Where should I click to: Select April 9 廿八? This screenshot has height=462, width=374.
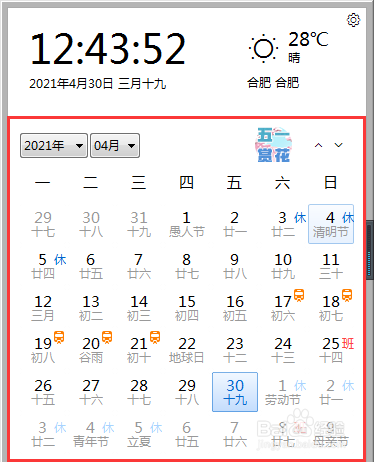(235, 266)
